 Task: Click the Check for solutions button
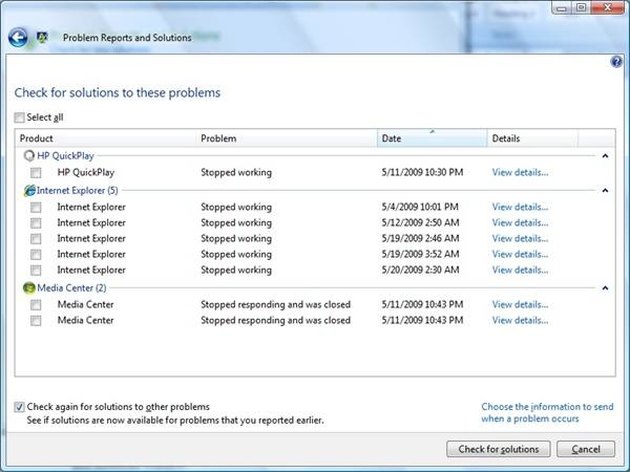(x=498, y=449)
